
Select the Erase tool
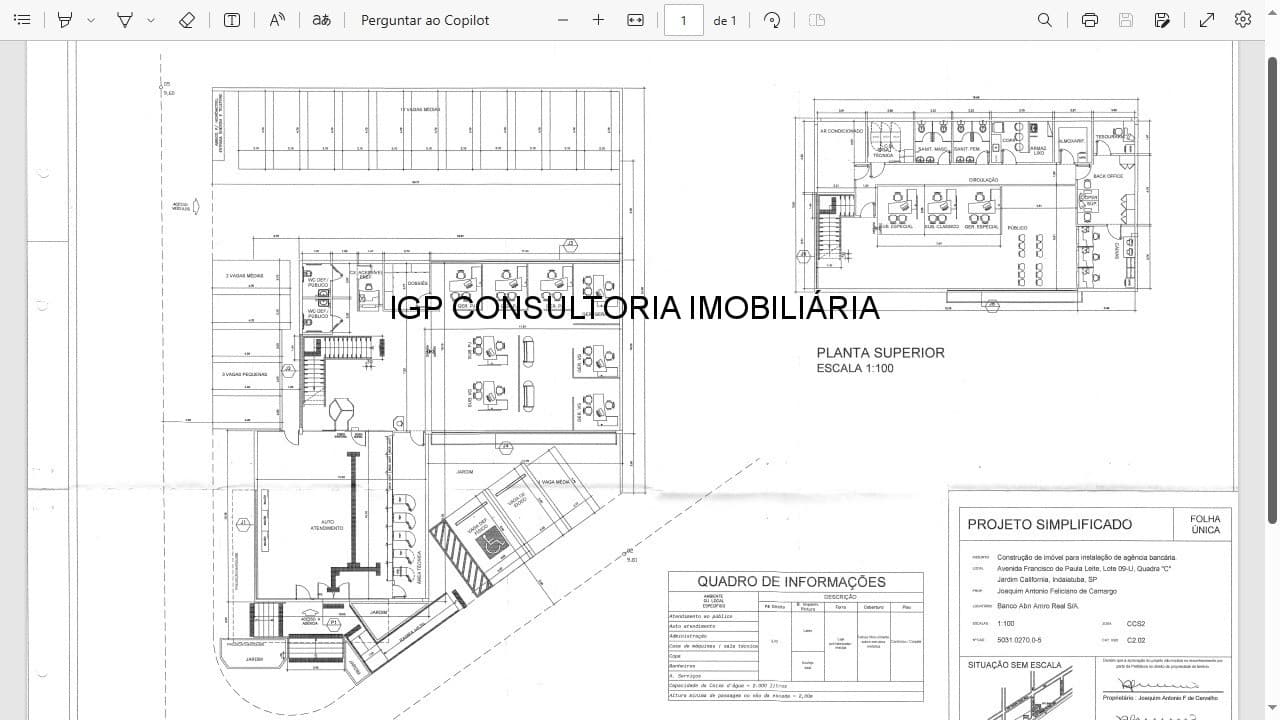[x=186, y=20]
